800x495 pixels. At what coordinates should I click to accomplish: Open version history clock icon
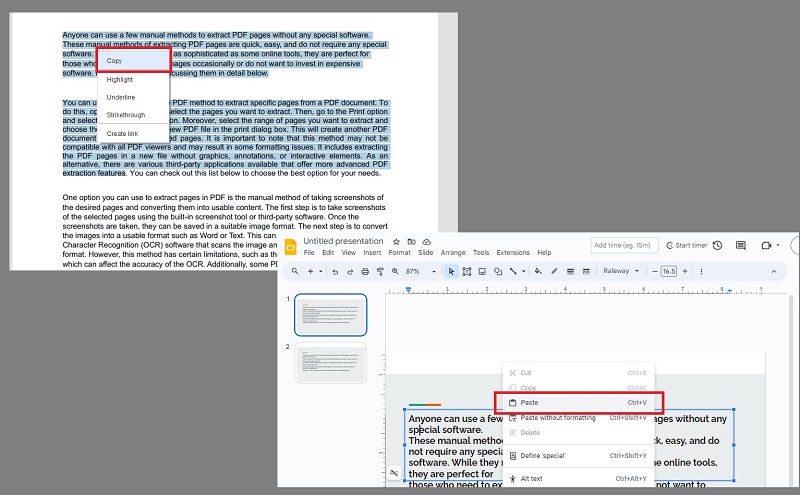717,245
